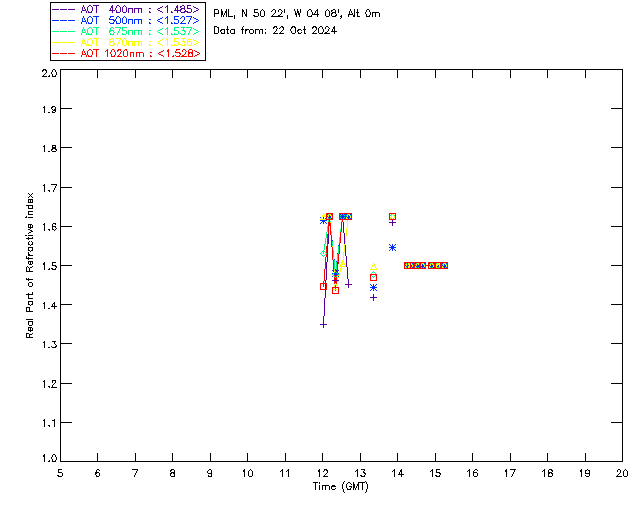Click x-axis hour label 6

[98, 473]
